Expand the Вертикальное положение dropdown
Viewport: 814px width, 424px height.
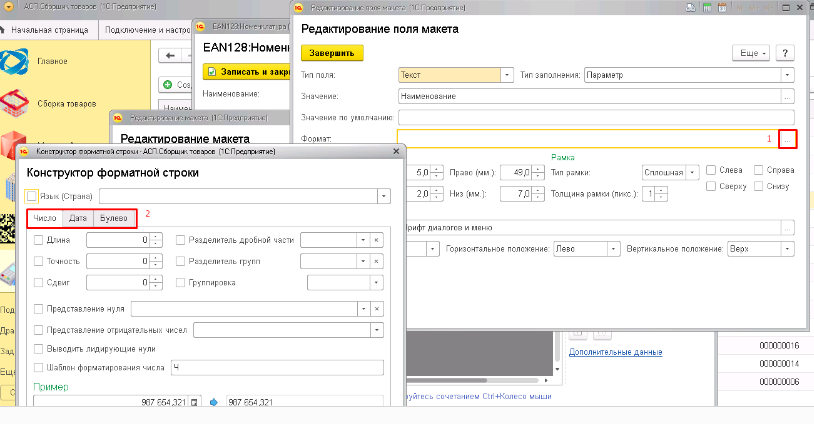coord(788,249)
